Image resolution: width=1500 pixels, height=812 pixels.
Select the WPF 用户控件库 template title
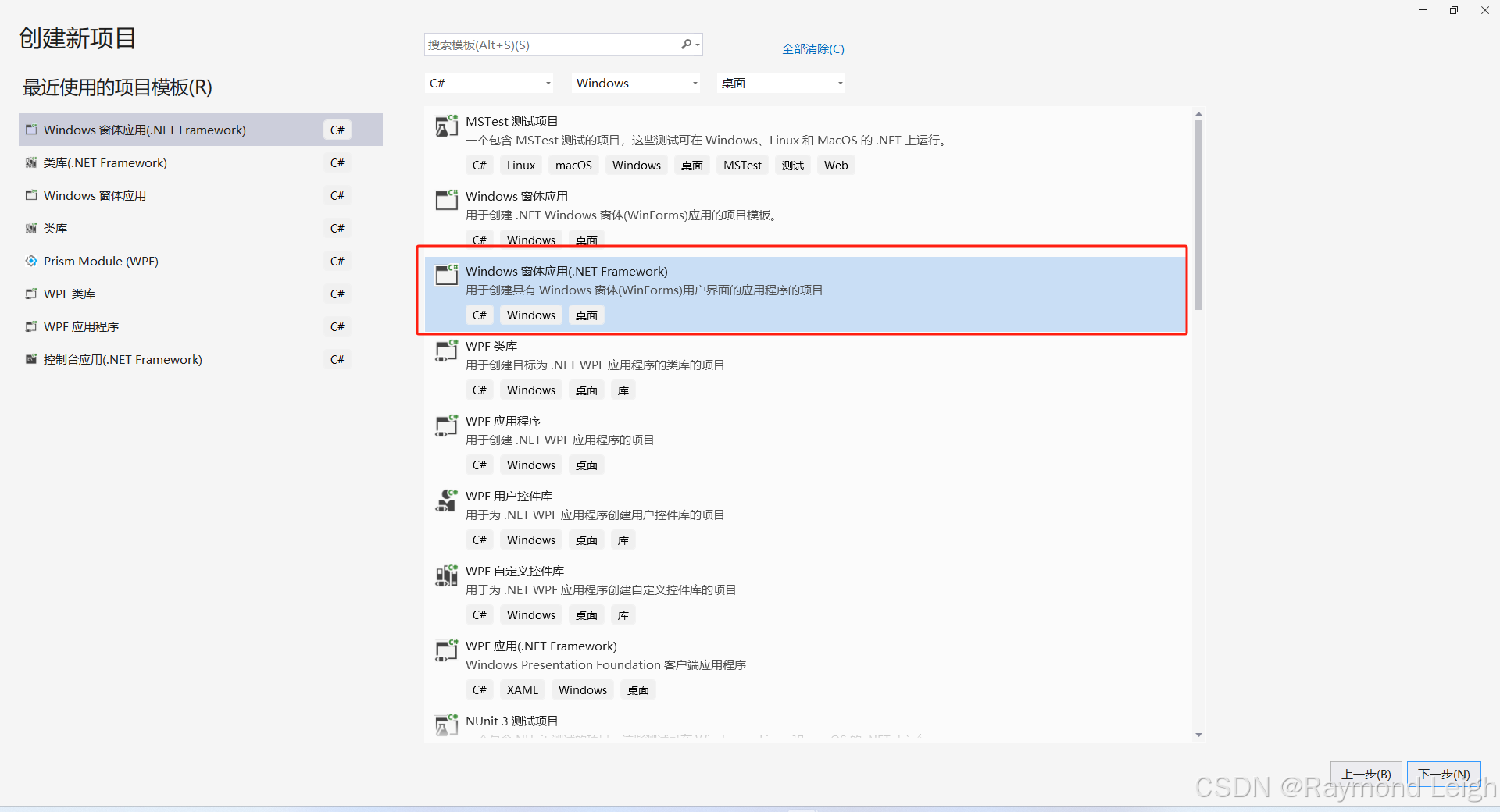point(509,496)
